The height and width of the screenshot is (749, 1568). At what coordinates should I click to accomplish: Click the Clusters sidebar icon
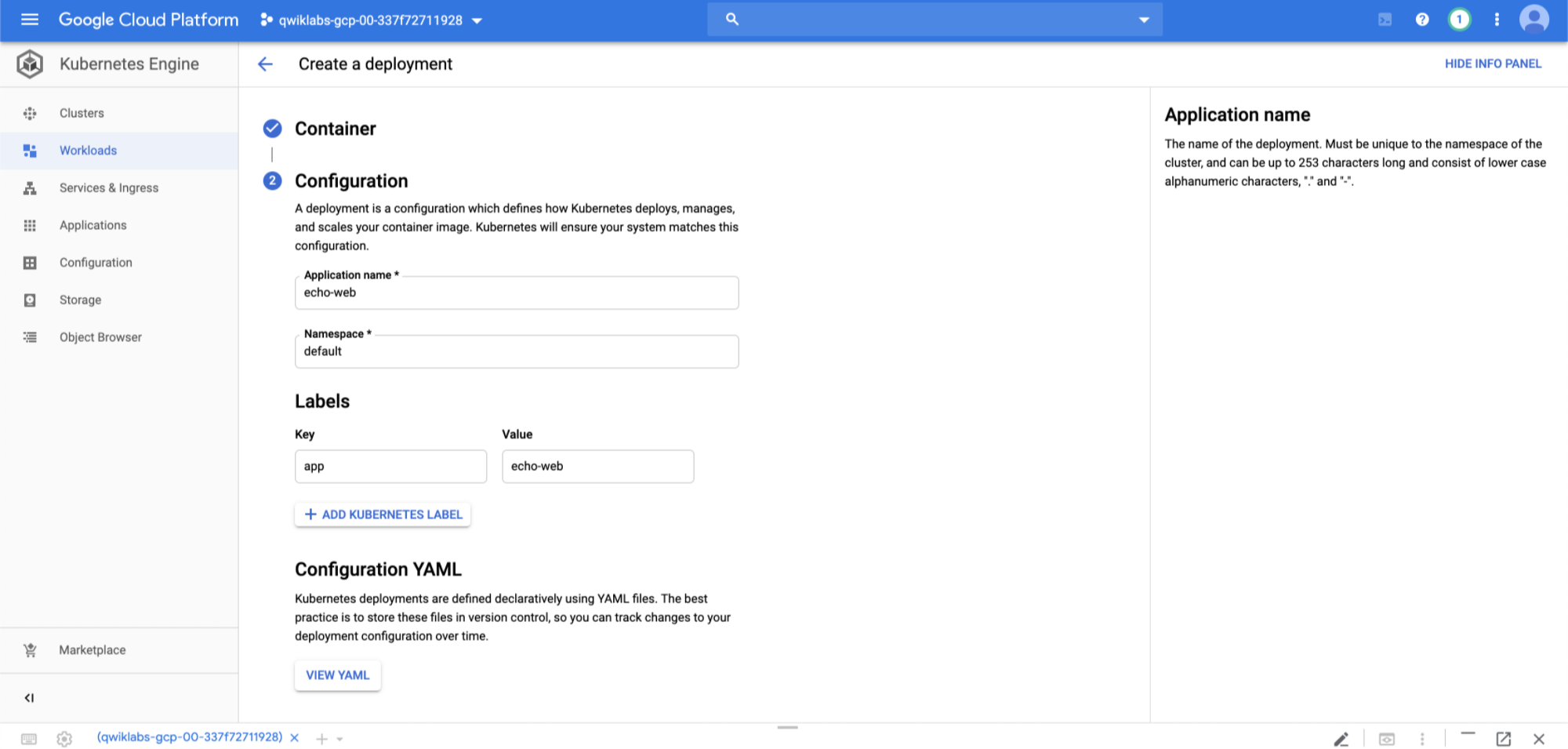click(x=30, y=113)
